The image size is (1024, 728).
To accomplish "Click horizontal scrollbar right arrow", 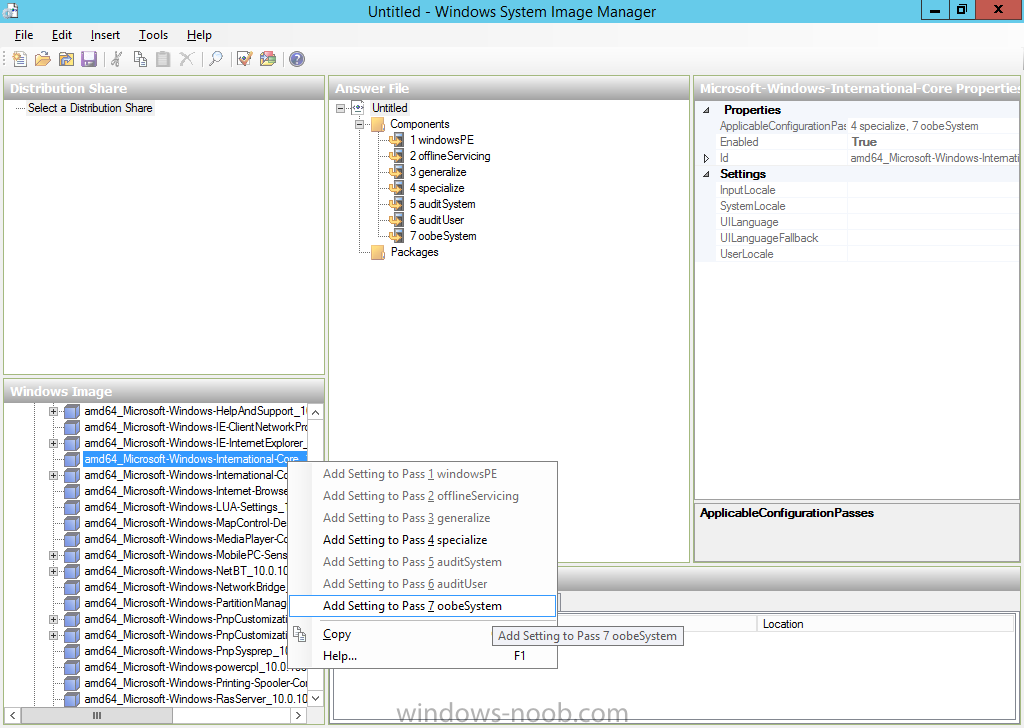I will coord(298,716).
